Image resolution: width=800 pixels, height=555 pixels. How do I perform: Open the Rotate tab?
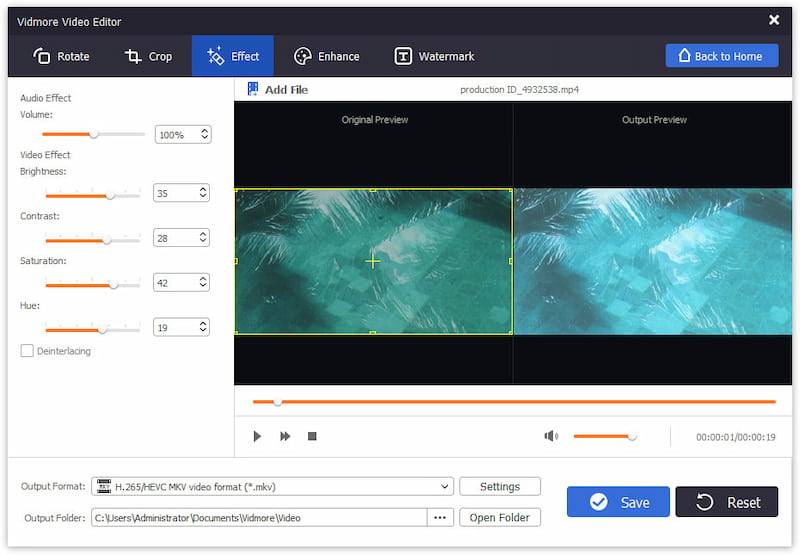tap(61, 56)
